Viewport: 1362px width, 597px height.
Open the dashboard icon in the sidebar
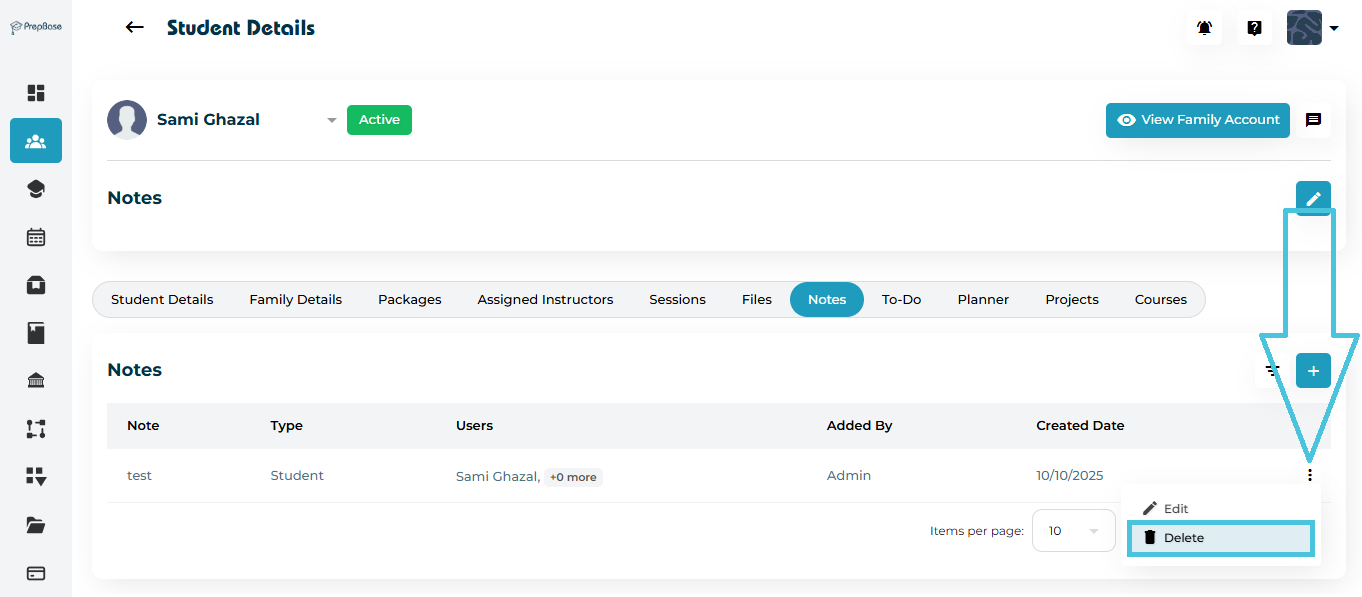coord(36,93)
